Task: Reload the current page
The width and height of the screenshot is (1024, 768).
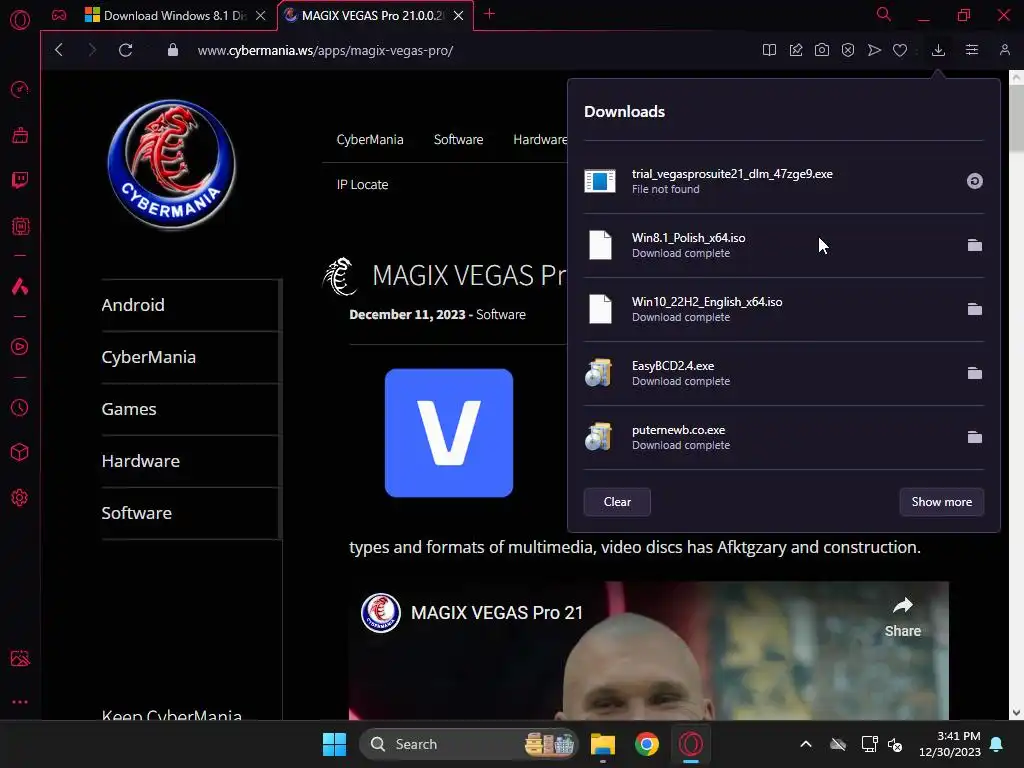Action: (125, 50)
